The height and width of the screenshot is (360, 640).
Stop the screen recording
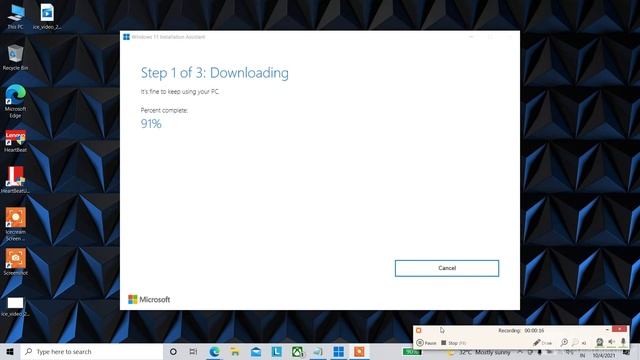click(453, 343)
